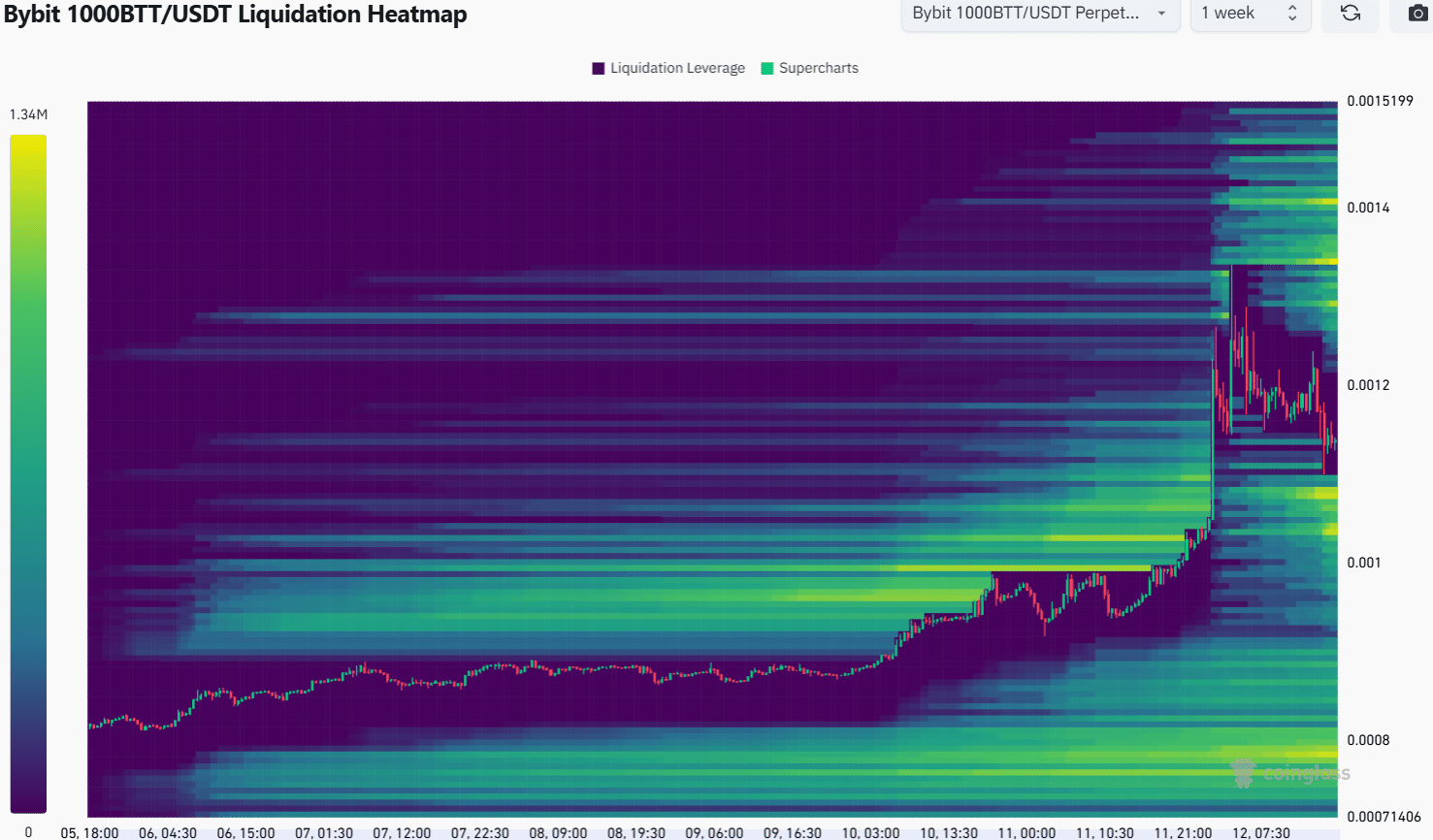The image size is (1433, 840).
Task: Click the coinglass watermark logo
Action: coord(1290,773)
